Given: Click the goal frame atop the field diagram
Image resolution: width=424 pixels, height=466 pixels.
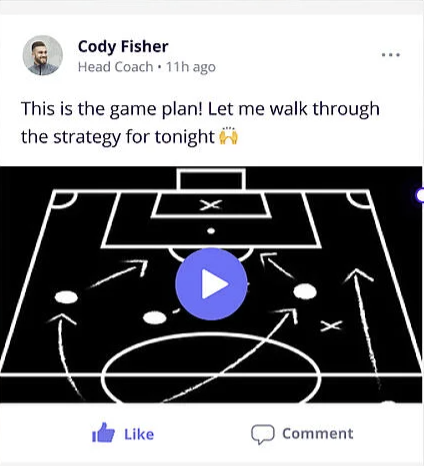Looking at the screenshot, I should tap(211, 180).
